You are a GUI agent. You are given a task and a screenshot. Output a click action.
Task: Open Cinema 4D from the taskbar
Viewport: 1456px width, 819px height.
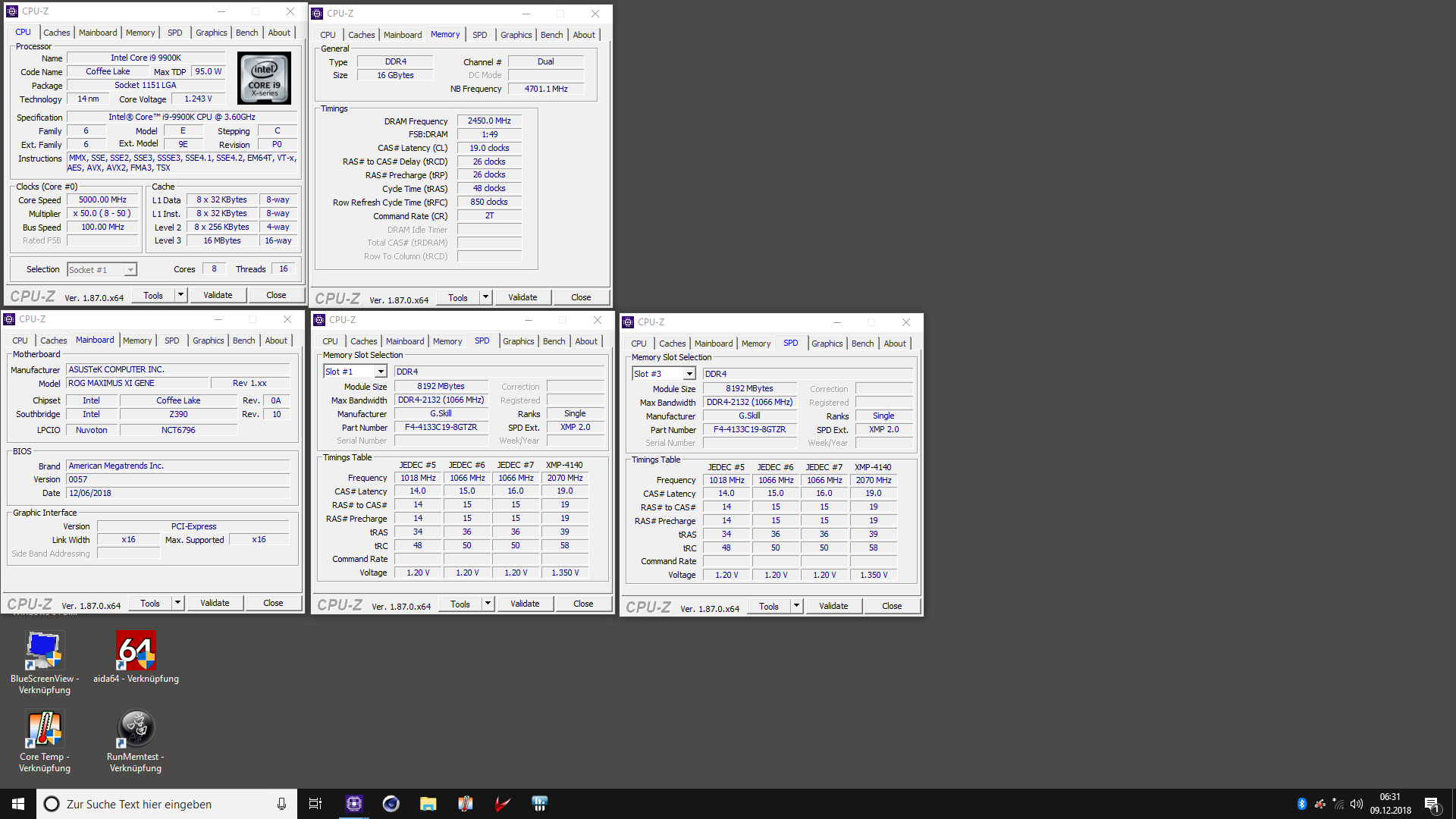click(391, 804)
